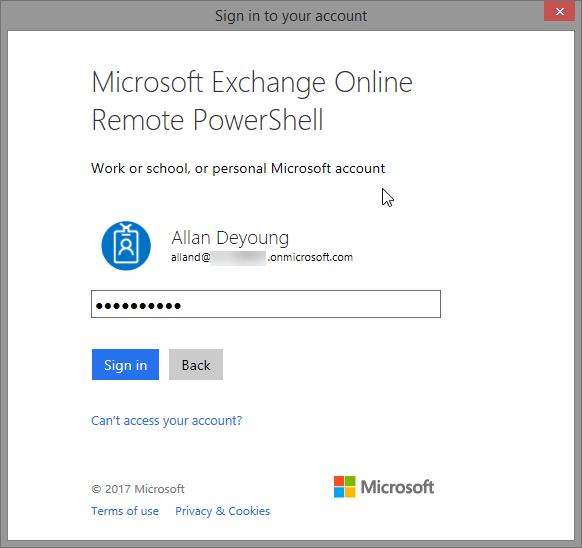The width and height of the screenshot is (582, 548).
Task: Select the Allan Deyoung account name
Action: point(230,238)
